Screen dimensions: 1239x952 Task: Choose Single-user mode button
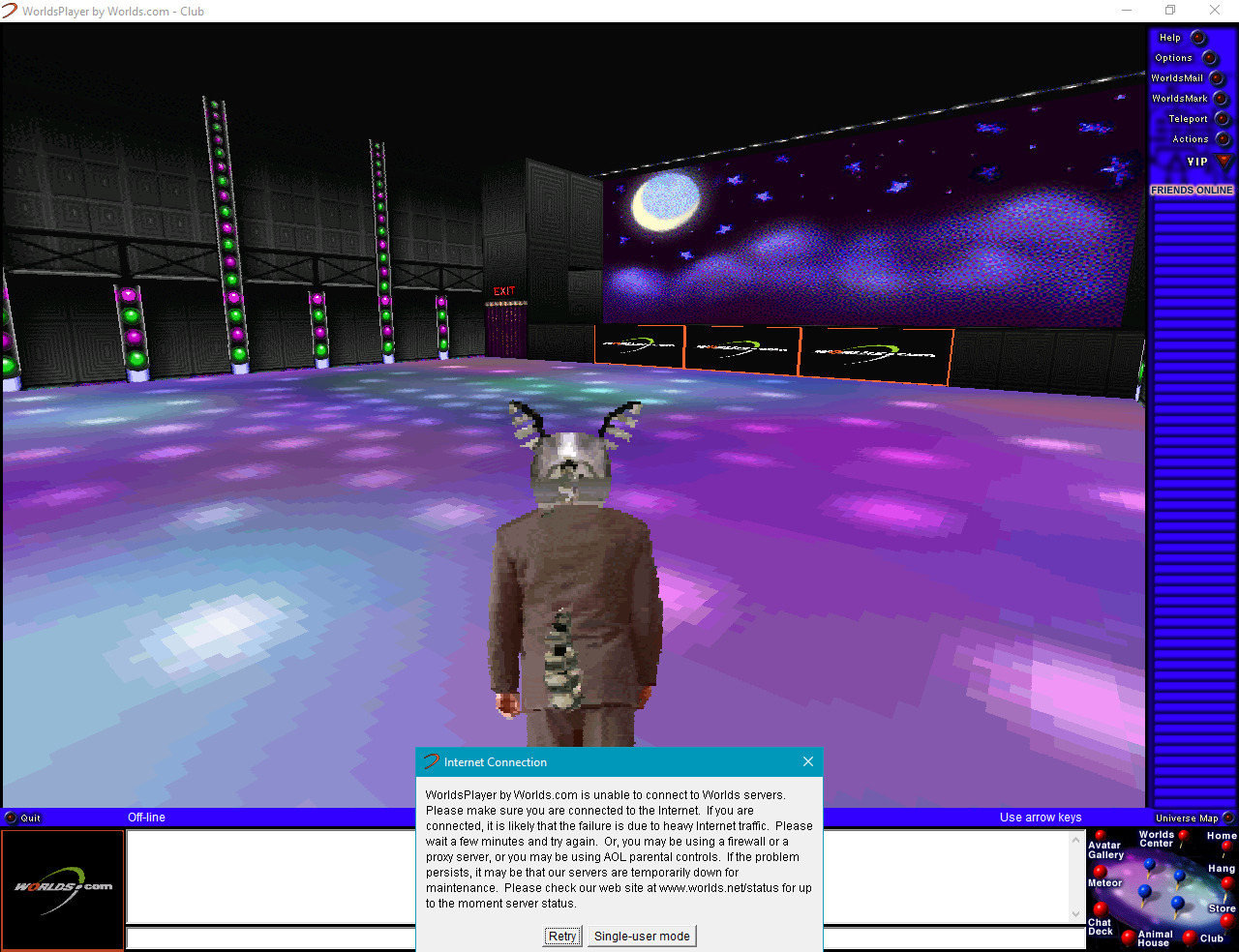[642, 936]
